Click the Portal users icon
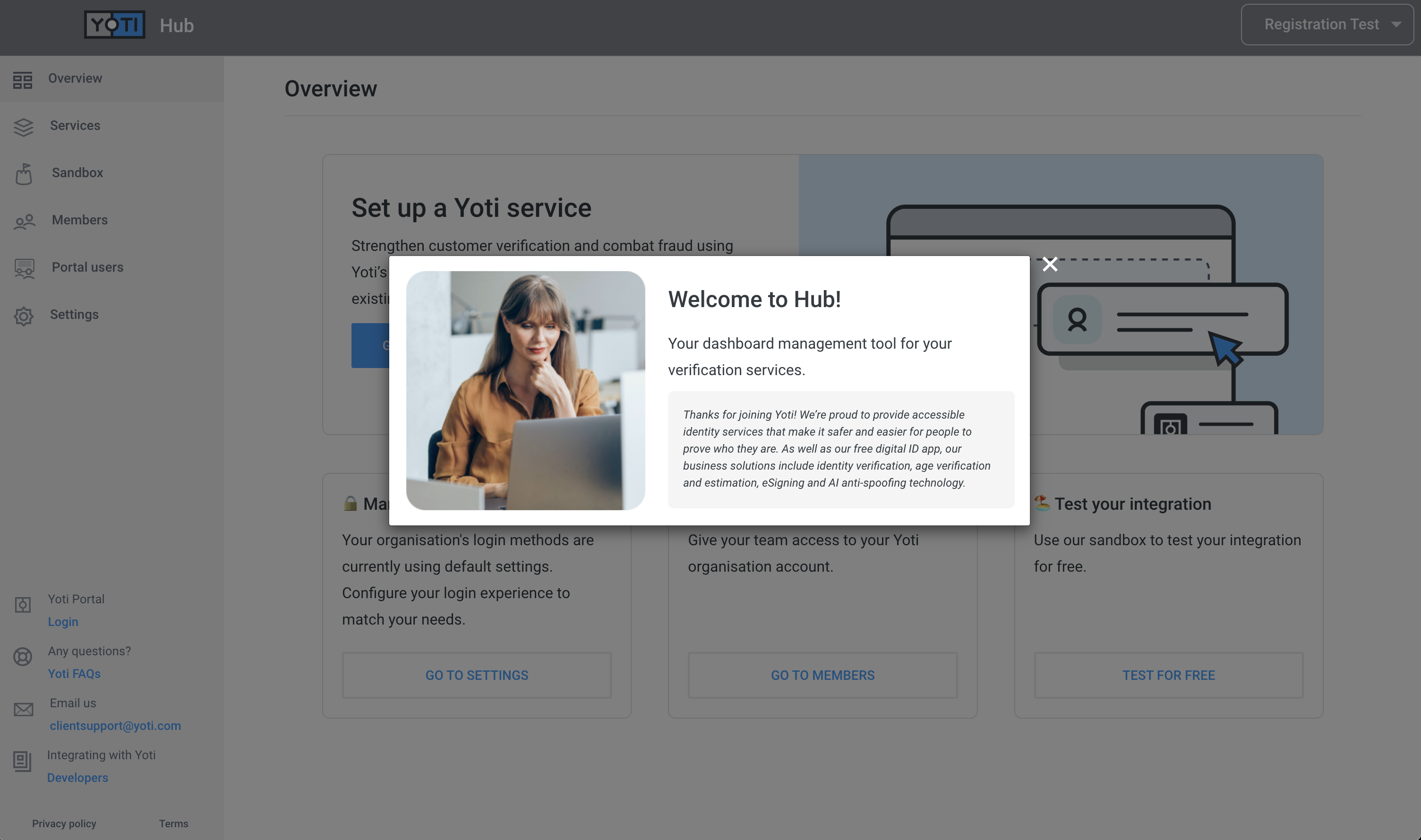 pos(25,269)
